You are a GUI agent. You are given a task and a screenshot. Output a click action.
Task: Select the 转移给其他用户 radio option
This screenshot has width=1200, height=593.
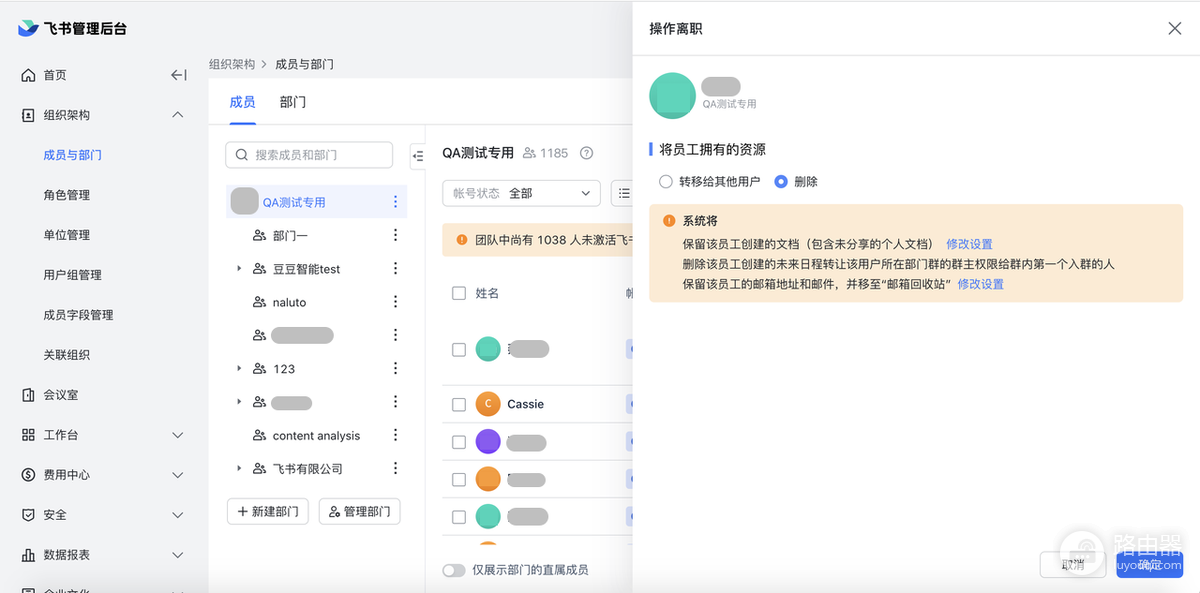point(666,182)
